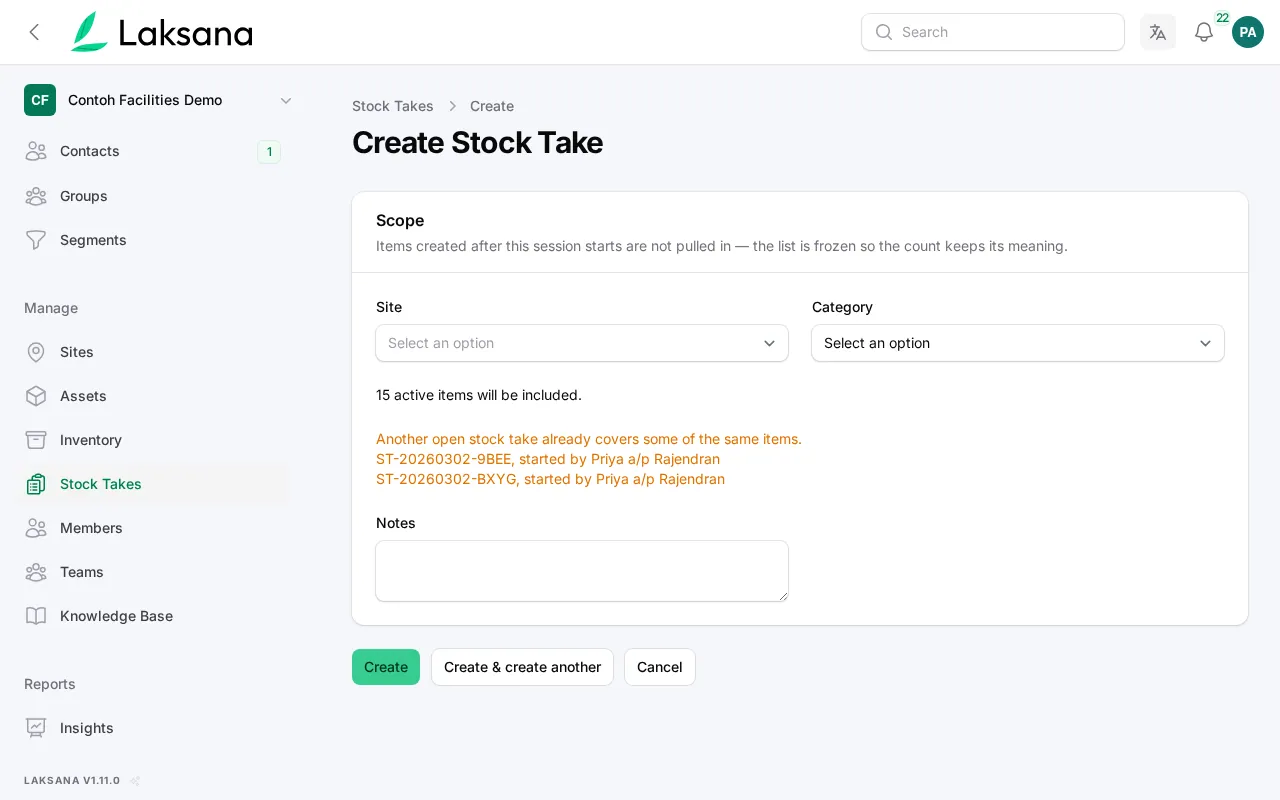Click the Contacts badge showing 1
The image size is (1280, 800).
[x=269, y=152]
